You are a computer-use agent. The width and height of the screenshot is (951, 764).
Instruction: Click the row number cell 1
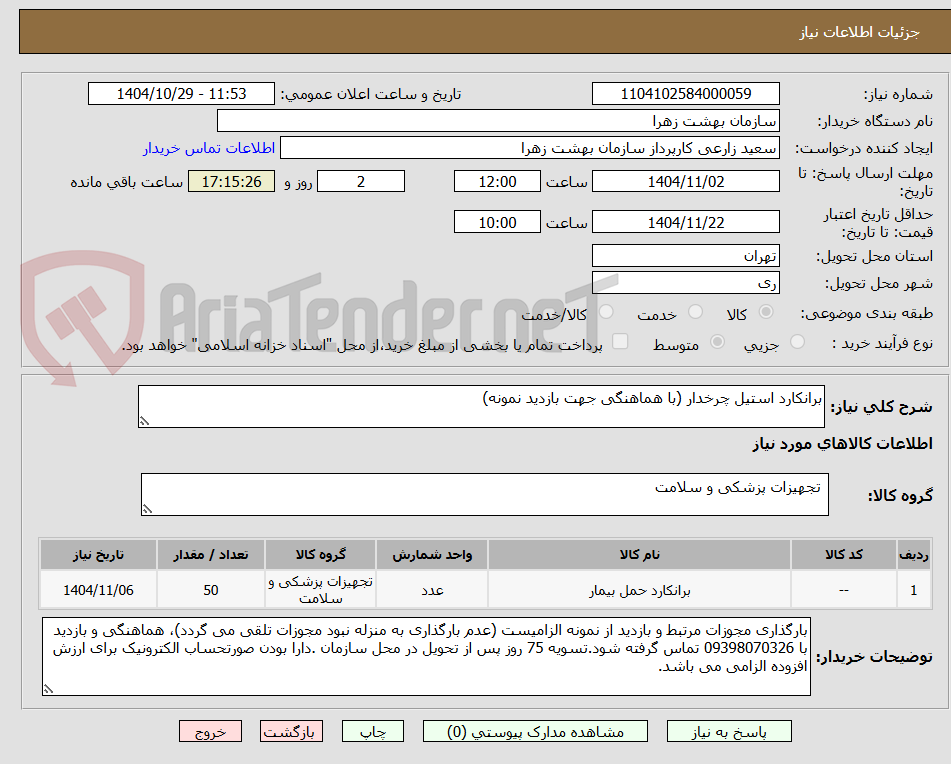tap(914, 590)
